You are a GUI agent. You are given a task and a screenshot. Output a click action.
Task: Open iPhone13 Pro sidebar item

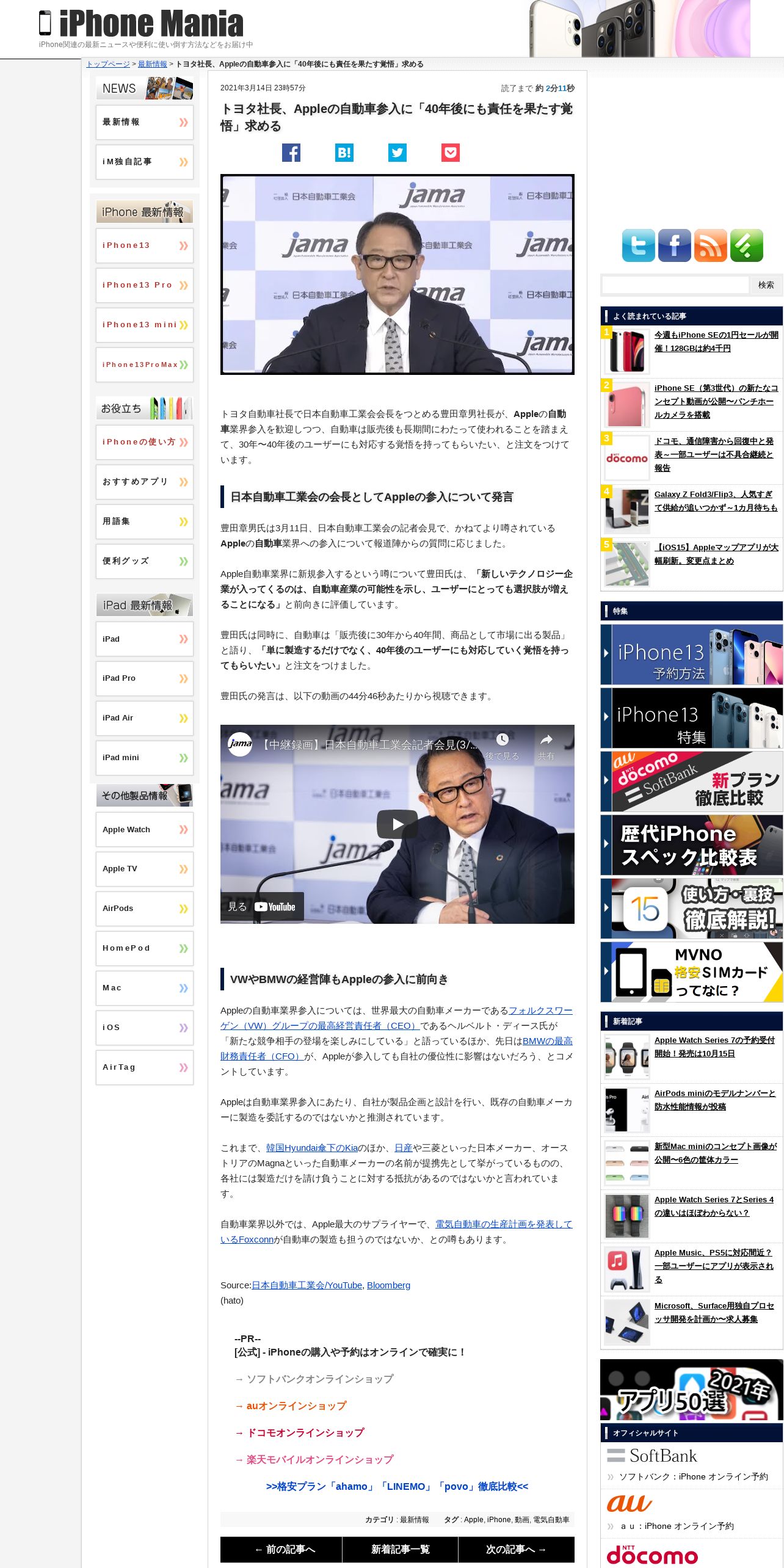click(x=145, y=285)
